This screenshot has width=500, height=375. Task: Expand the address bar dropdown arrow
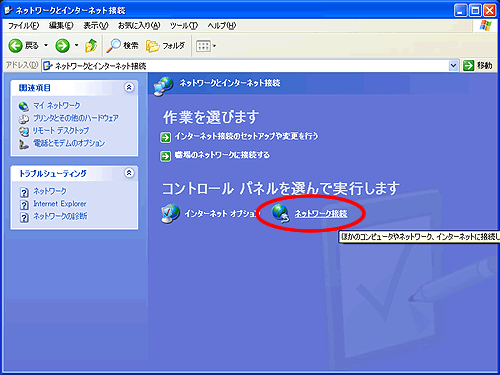coord(453,66)
